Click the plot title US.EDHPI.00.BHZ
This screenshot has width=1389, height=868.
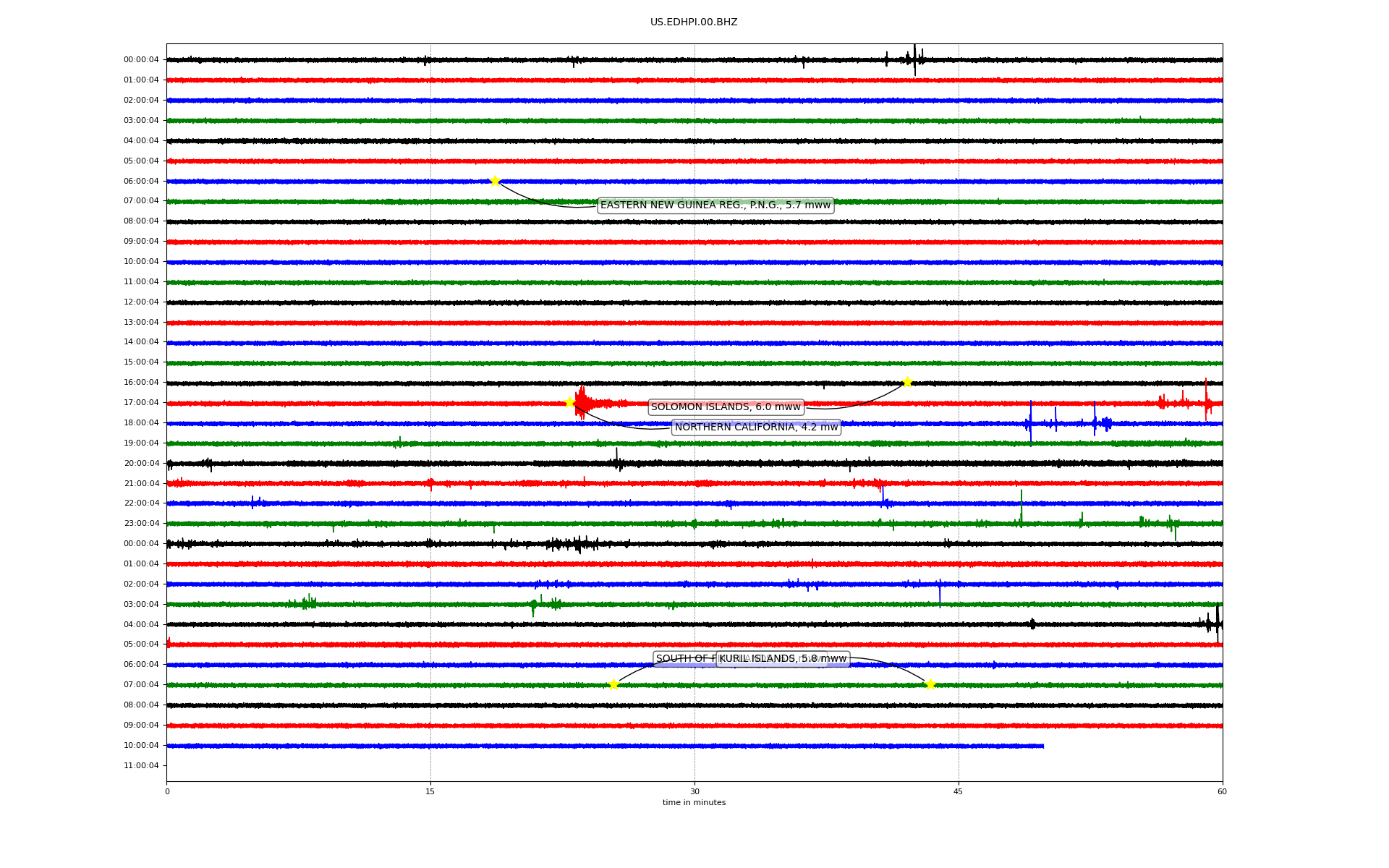[x=694, y=22]
